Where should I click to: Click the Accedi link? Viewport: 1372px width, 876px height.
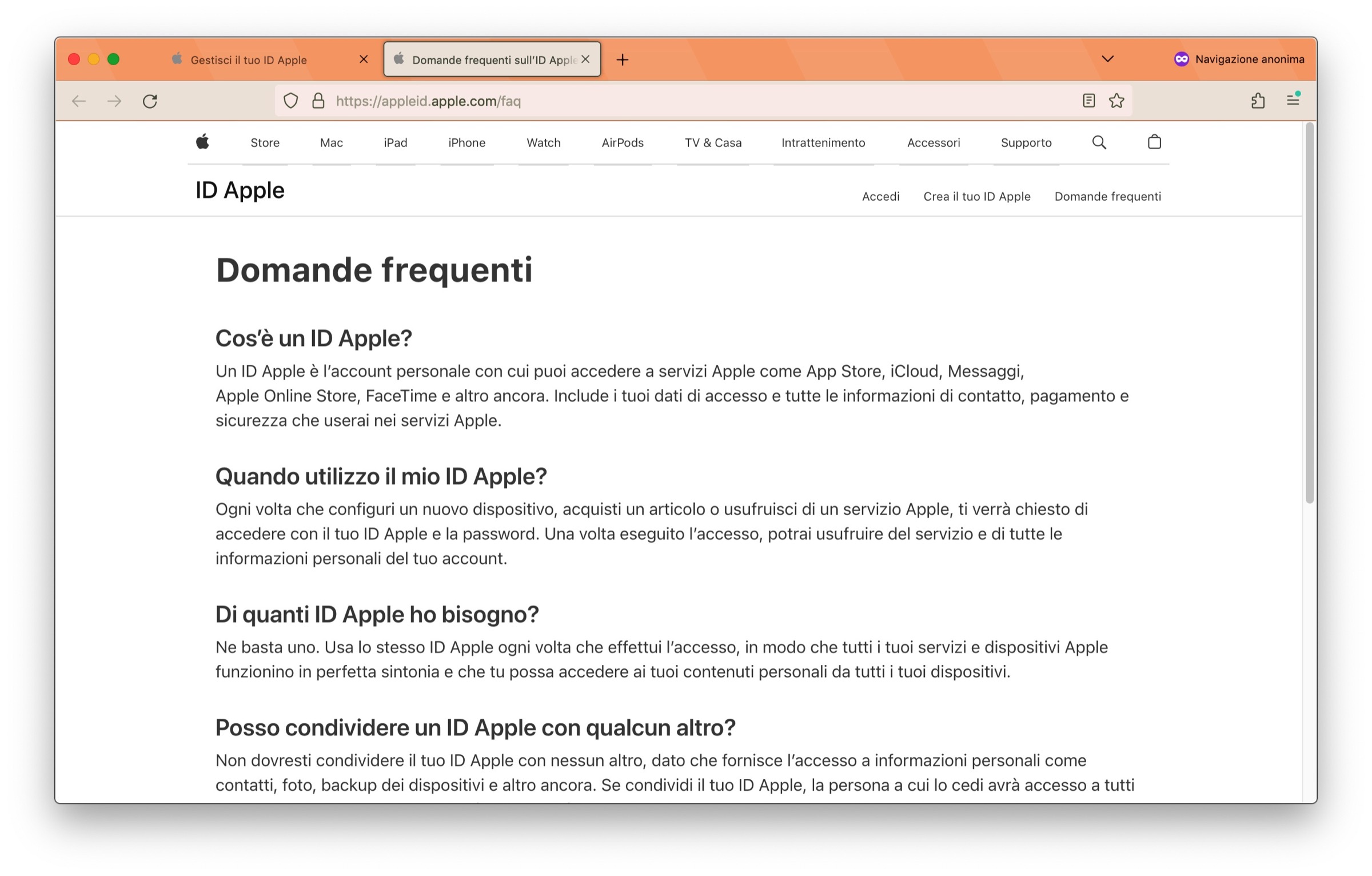[x=880, y=197]
